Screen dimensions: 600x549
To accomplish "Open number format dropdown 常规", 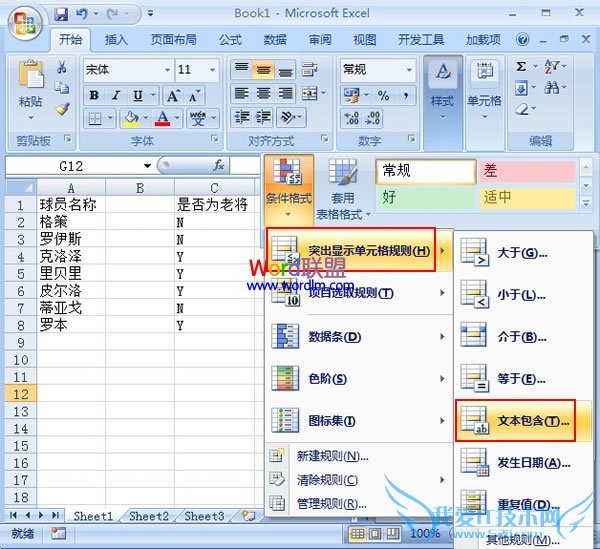I will coord(409,70).
